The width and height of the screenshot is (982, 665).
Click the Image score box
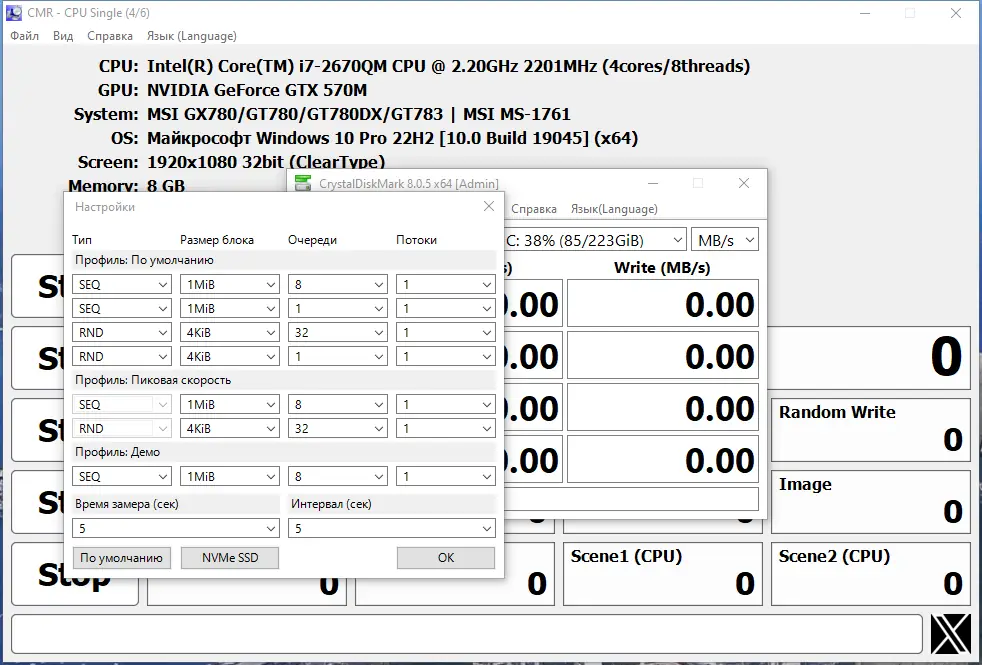[871, 502]
